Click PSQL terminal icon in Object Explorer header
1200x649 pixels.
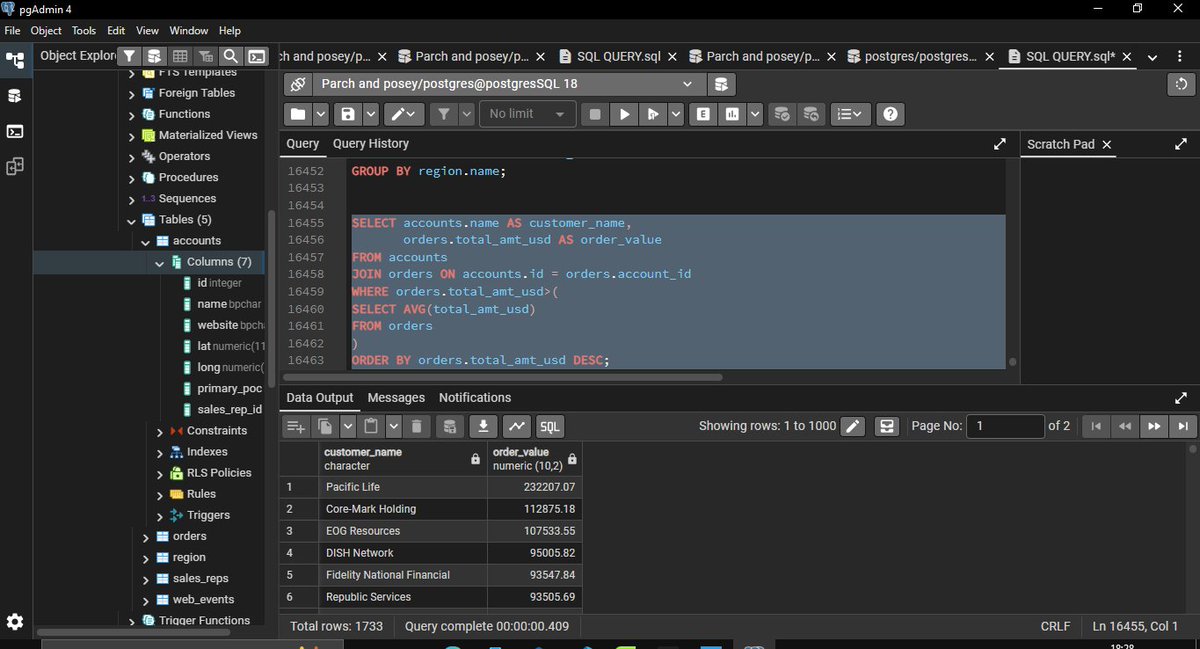(257, 56)
